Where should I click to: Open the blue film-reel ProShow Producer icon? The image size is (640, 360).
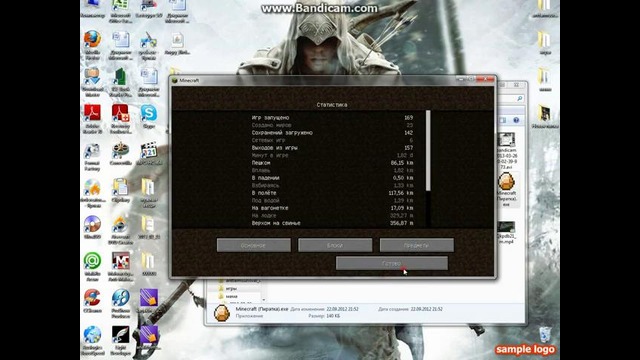120,302
